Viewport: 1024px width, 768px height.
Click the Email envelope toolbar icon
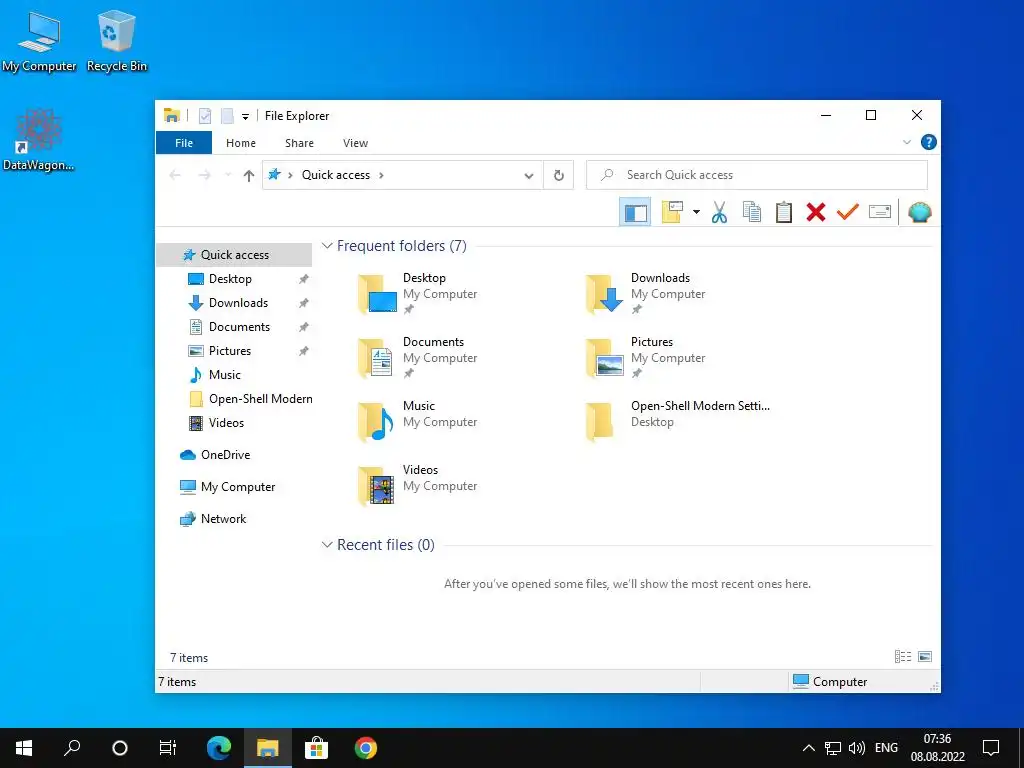(x=880, y=212)
